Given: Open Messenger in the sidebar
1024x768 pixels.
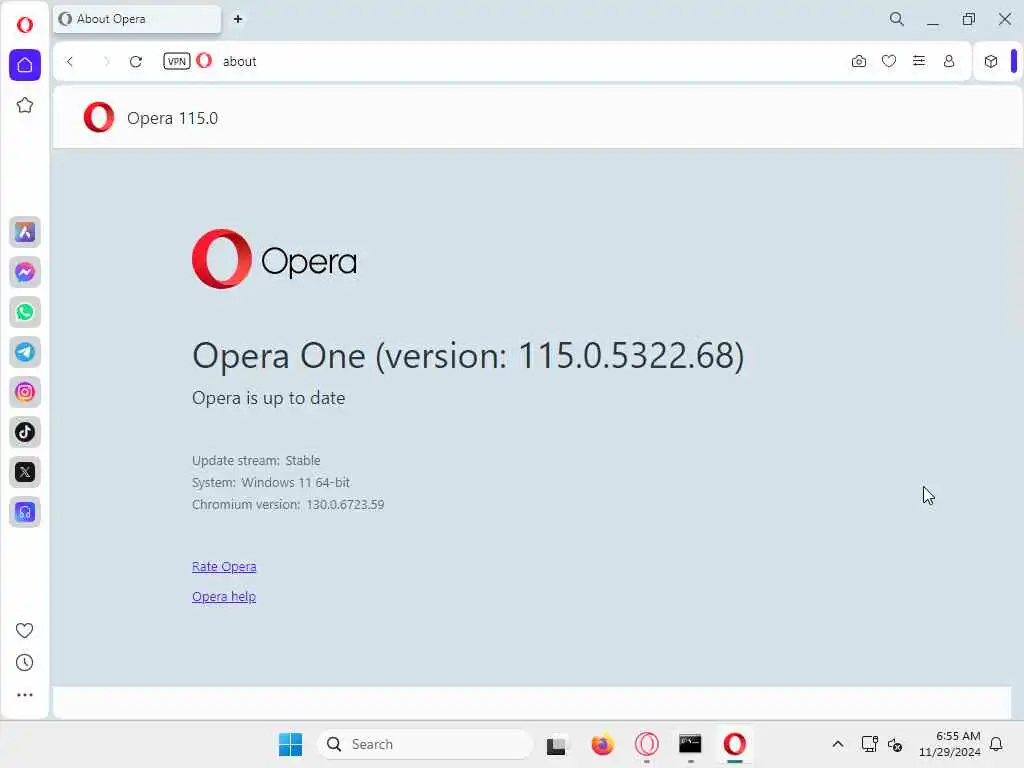Looking at the screenshot, I should click(x=25, y=272).
